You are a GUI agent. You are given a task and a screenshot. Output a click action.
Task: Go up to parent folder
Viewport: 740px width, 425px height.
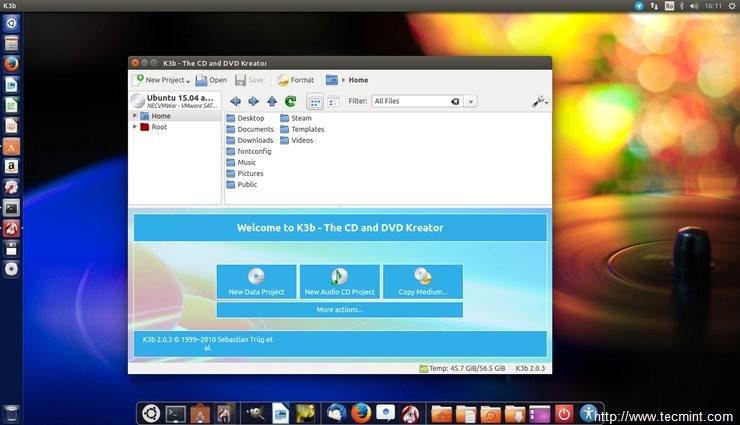coord(271,101)
